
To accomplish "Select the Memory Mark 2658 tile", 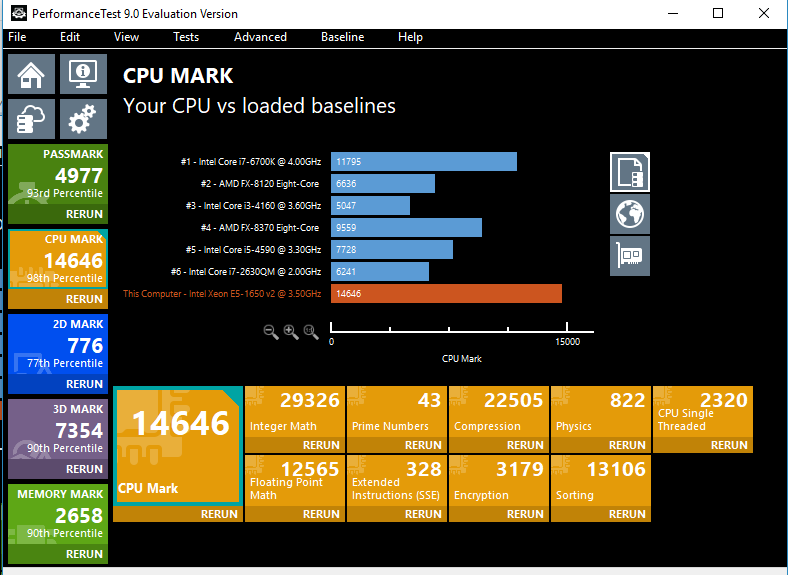I will pos(58,514).
